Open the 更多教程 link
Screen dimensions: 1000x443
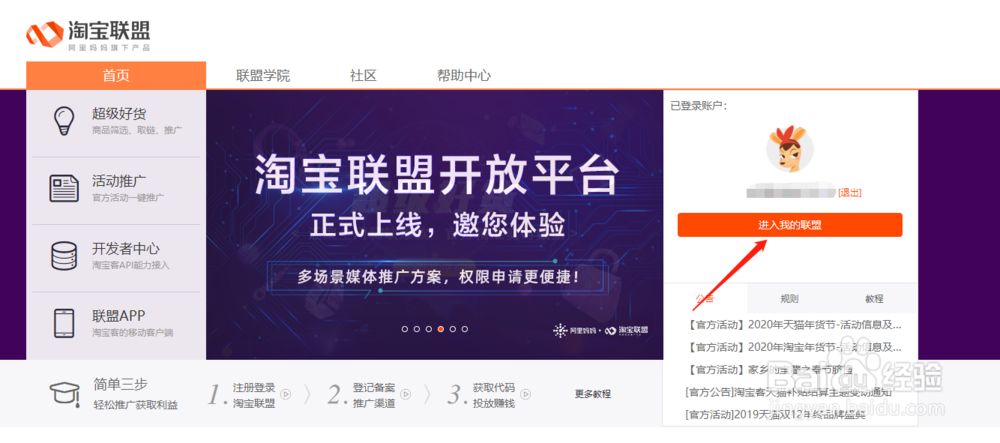point(592,394)
